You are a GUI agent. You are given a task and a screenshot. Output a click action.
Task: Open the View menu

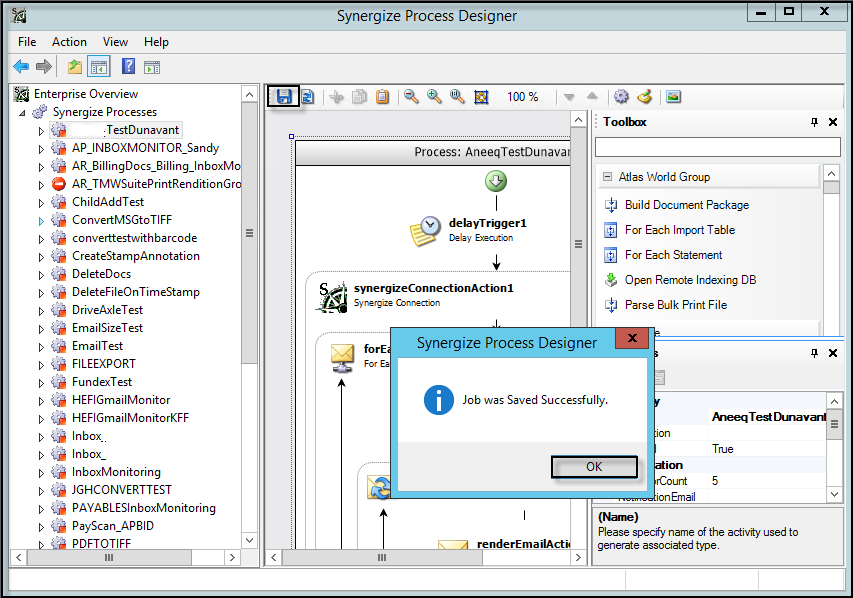tap(115, 42)
